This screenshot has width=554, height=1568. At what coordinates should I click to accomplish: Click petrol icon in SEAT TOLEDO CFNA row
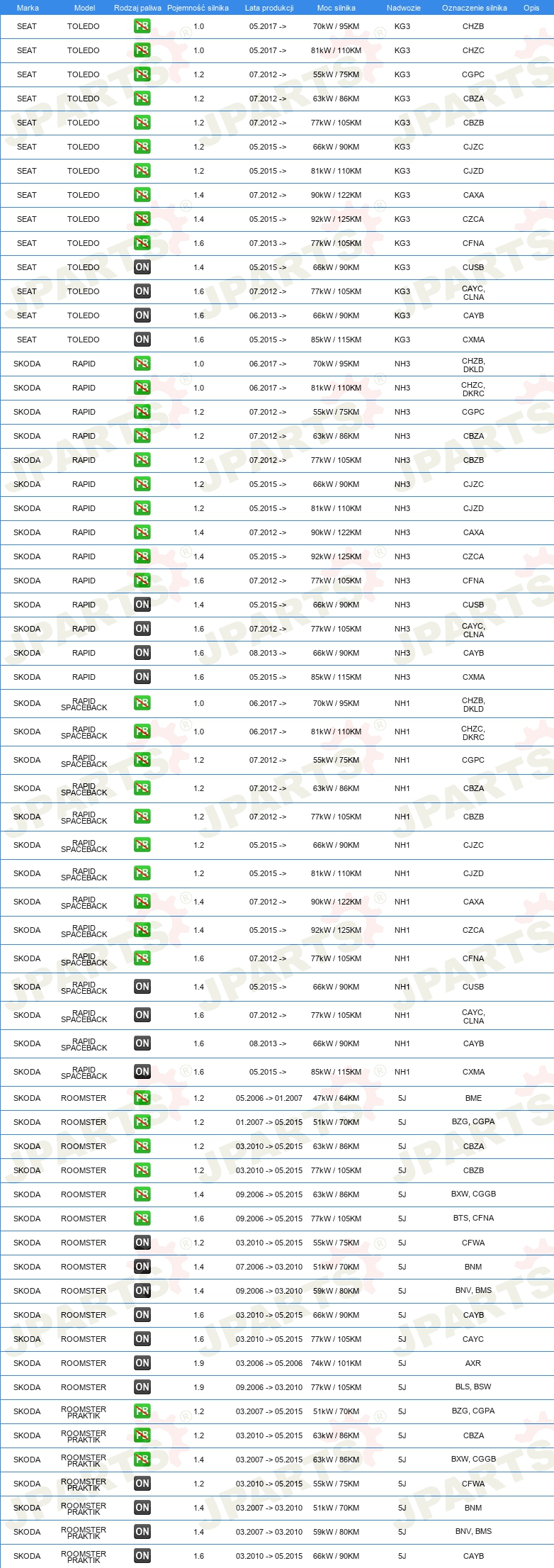pos(142,243)
